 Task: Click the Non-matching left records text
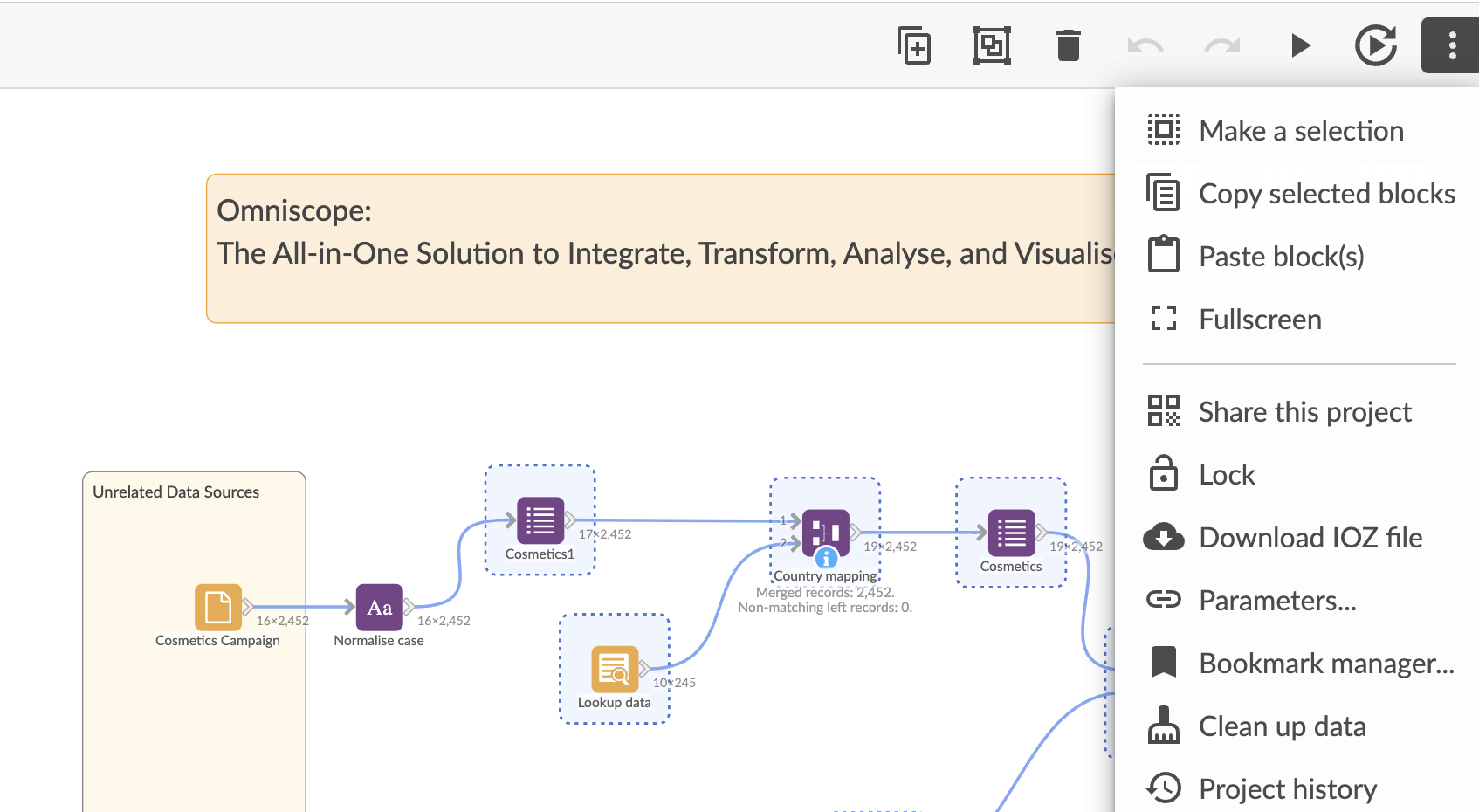click(825, 608)
